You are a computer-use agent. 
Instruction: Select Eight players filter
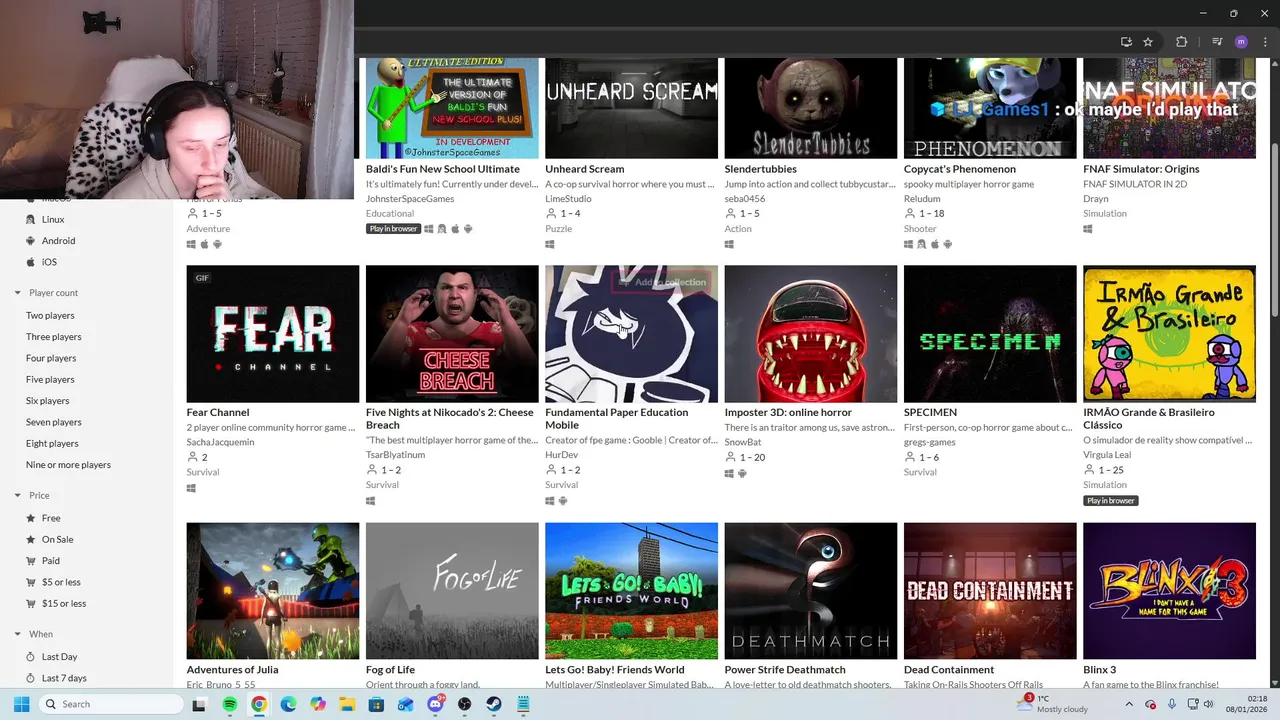pos(52,443)
